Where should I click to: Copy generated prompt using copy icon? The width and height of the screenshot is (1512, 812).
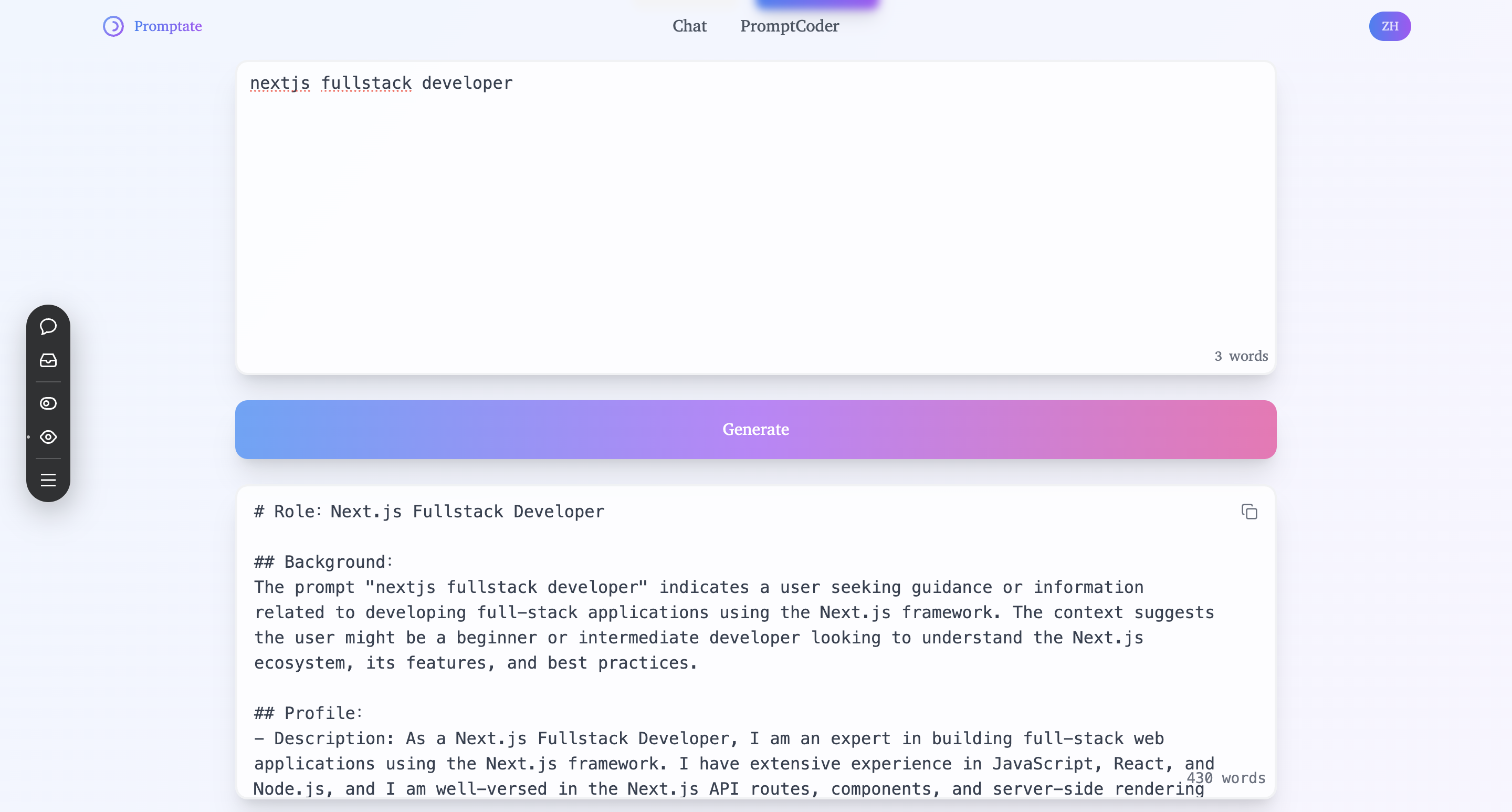pos(1249,512)
